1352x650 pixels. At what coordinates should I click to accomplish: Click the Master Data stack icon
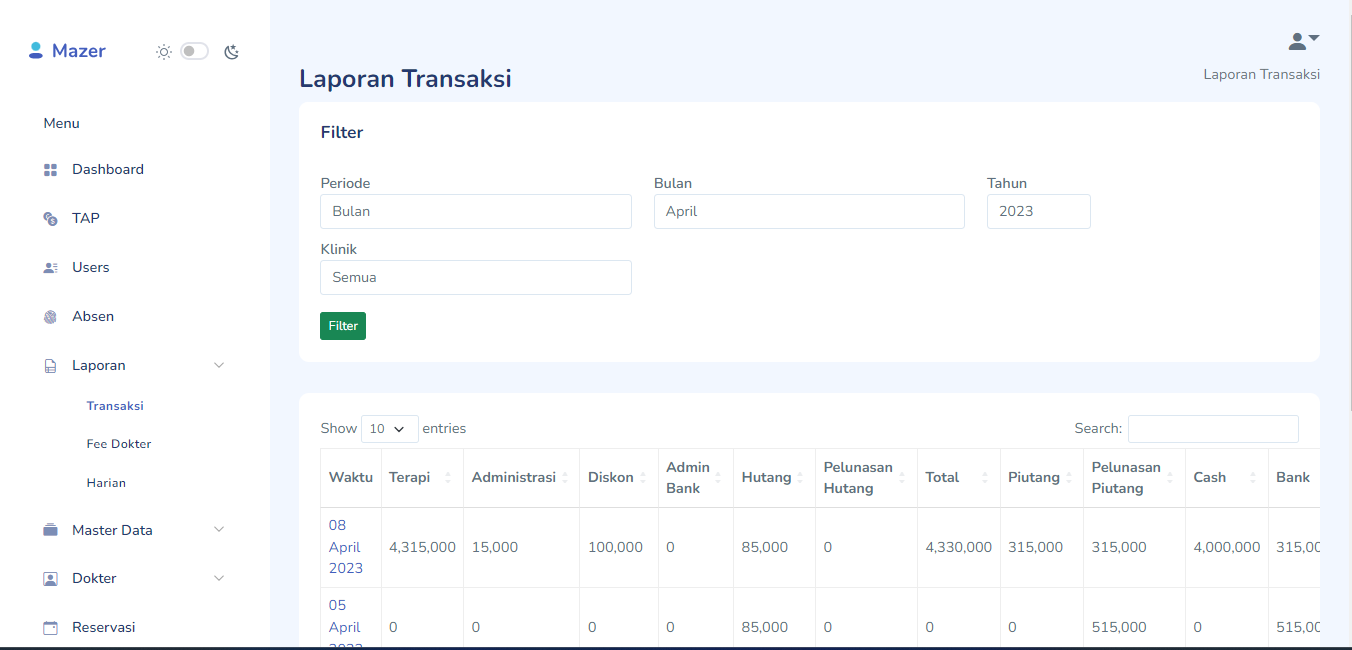50,530
